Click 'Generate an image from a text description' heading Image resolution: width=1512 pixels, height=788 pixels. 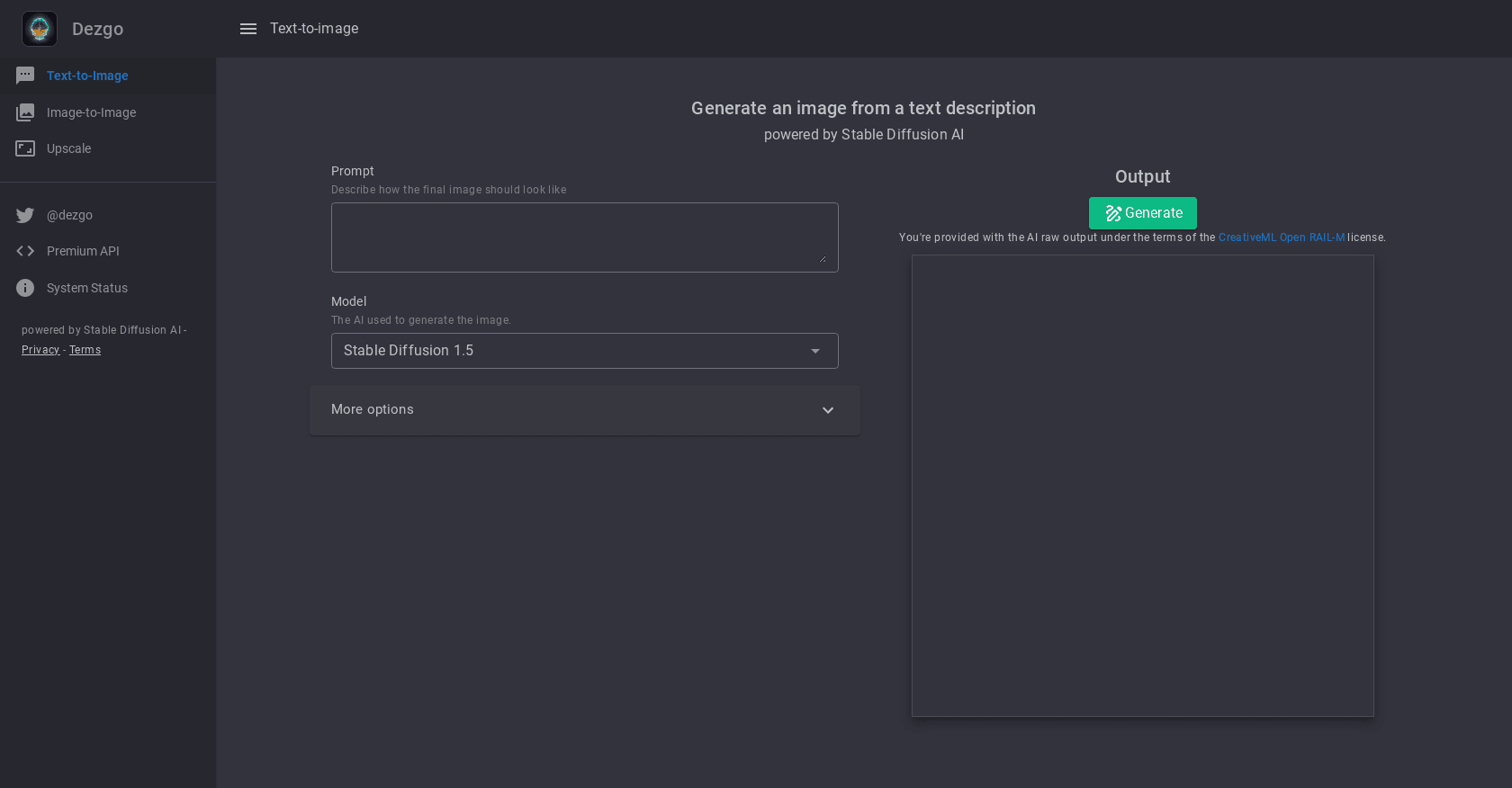click(x=863, y=108)
